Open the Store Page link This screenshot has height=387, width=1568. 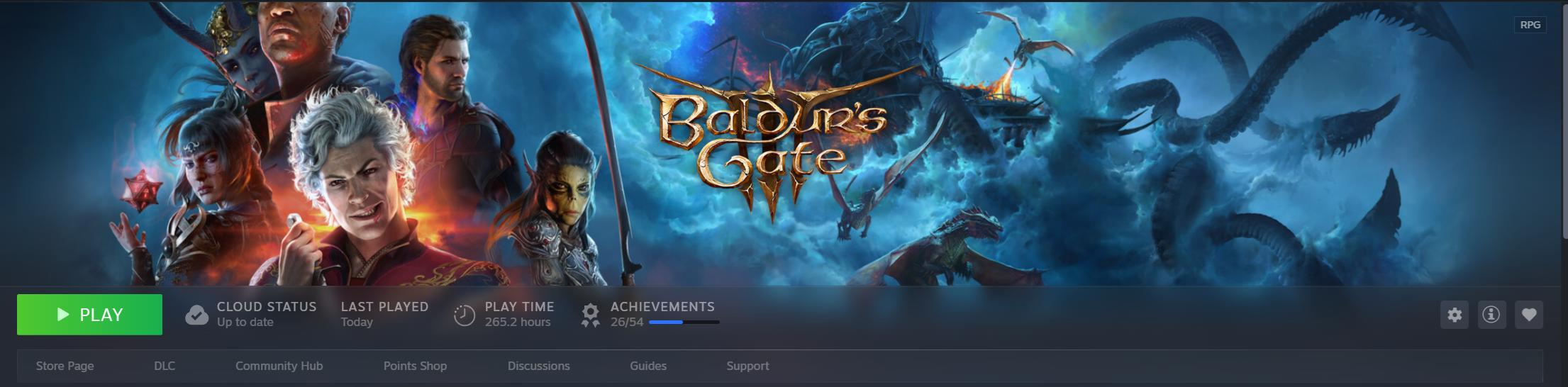[x=65, y=366]
